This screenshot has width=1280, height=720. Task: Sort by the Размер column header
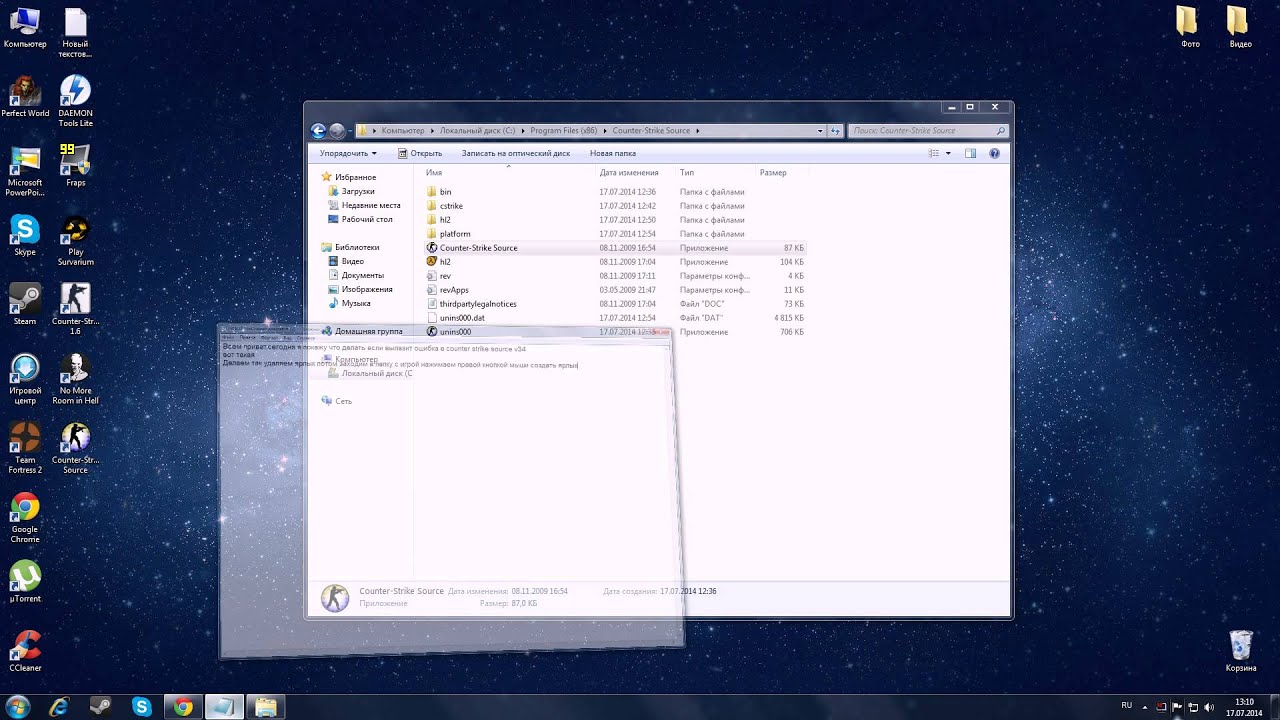coord(781,172)
